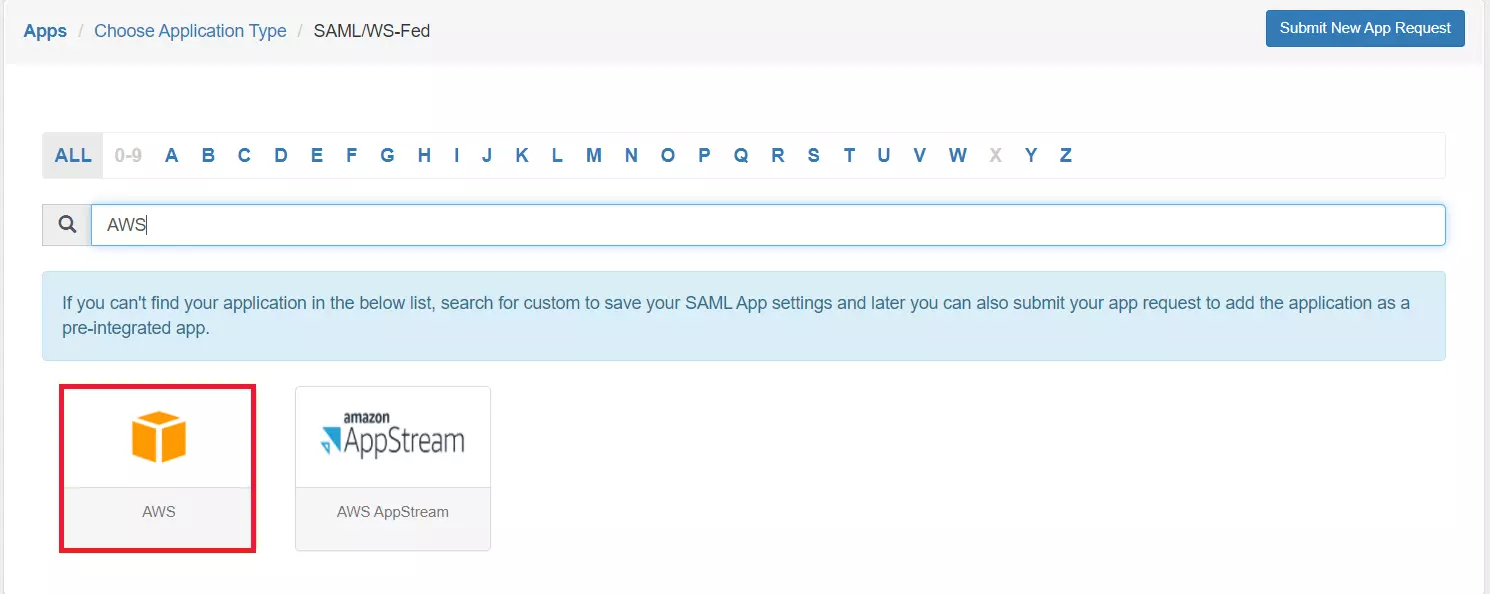Filter applications by letter Z
This screenshot has width=1490, height=594.
click(x=1066, y=155)
